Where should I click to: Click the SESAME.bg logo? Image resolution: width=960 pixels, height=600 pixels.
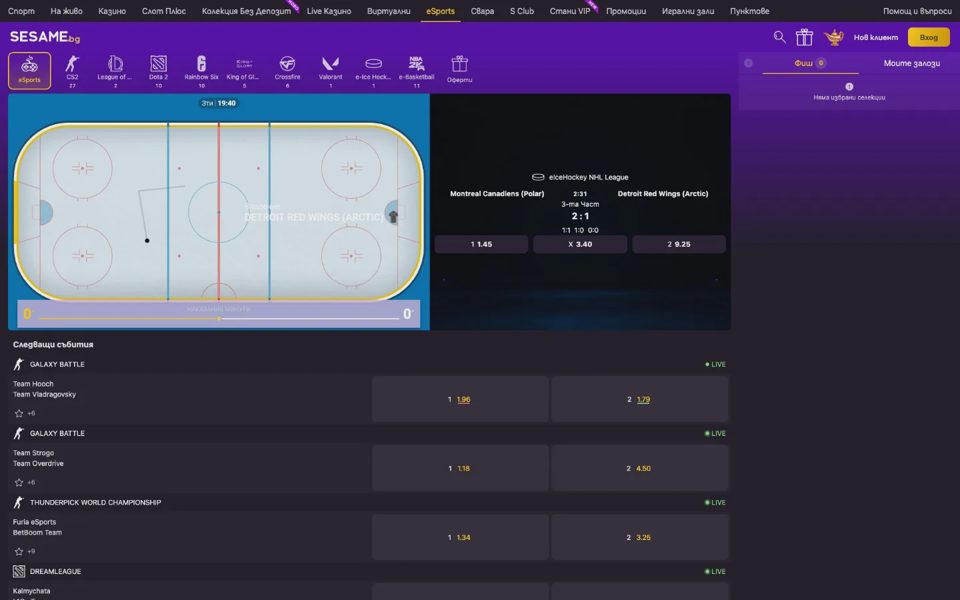click(x=45, y=37)
